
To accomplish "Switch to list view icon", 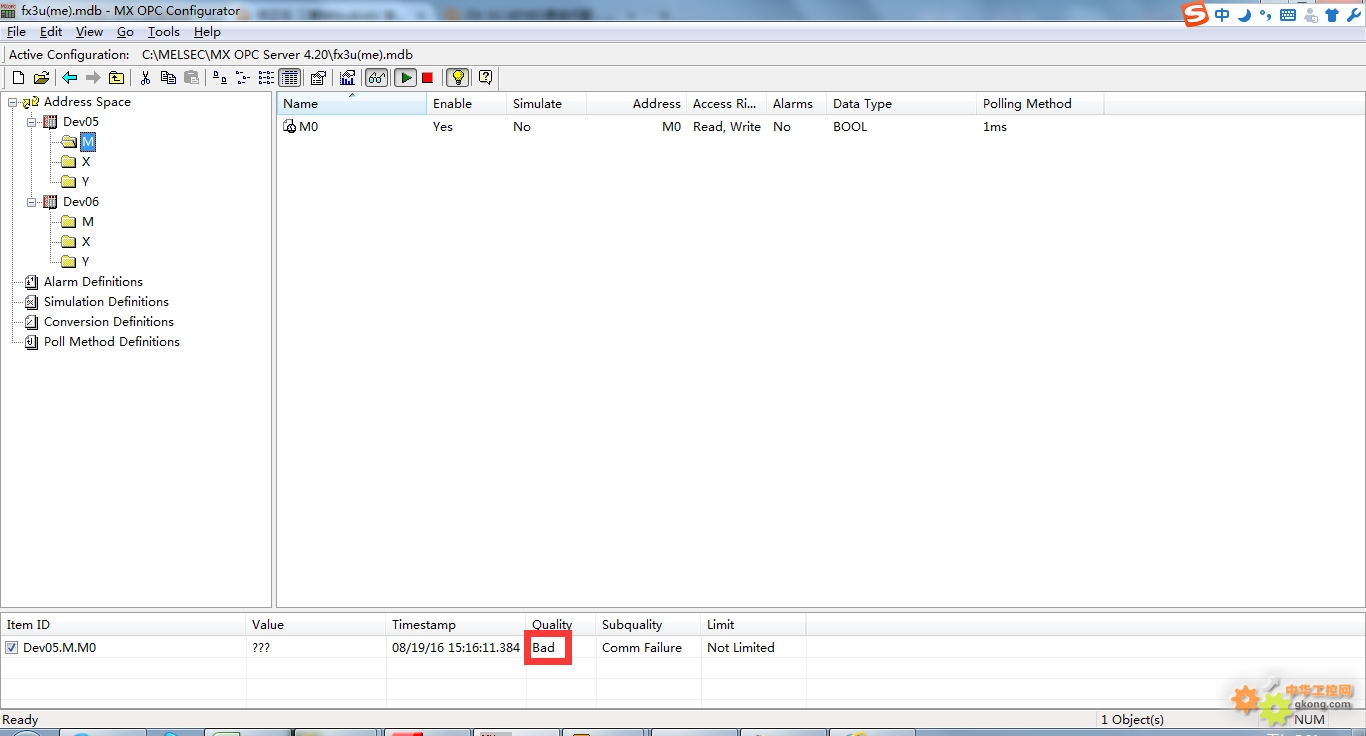I will pos(266,78).
